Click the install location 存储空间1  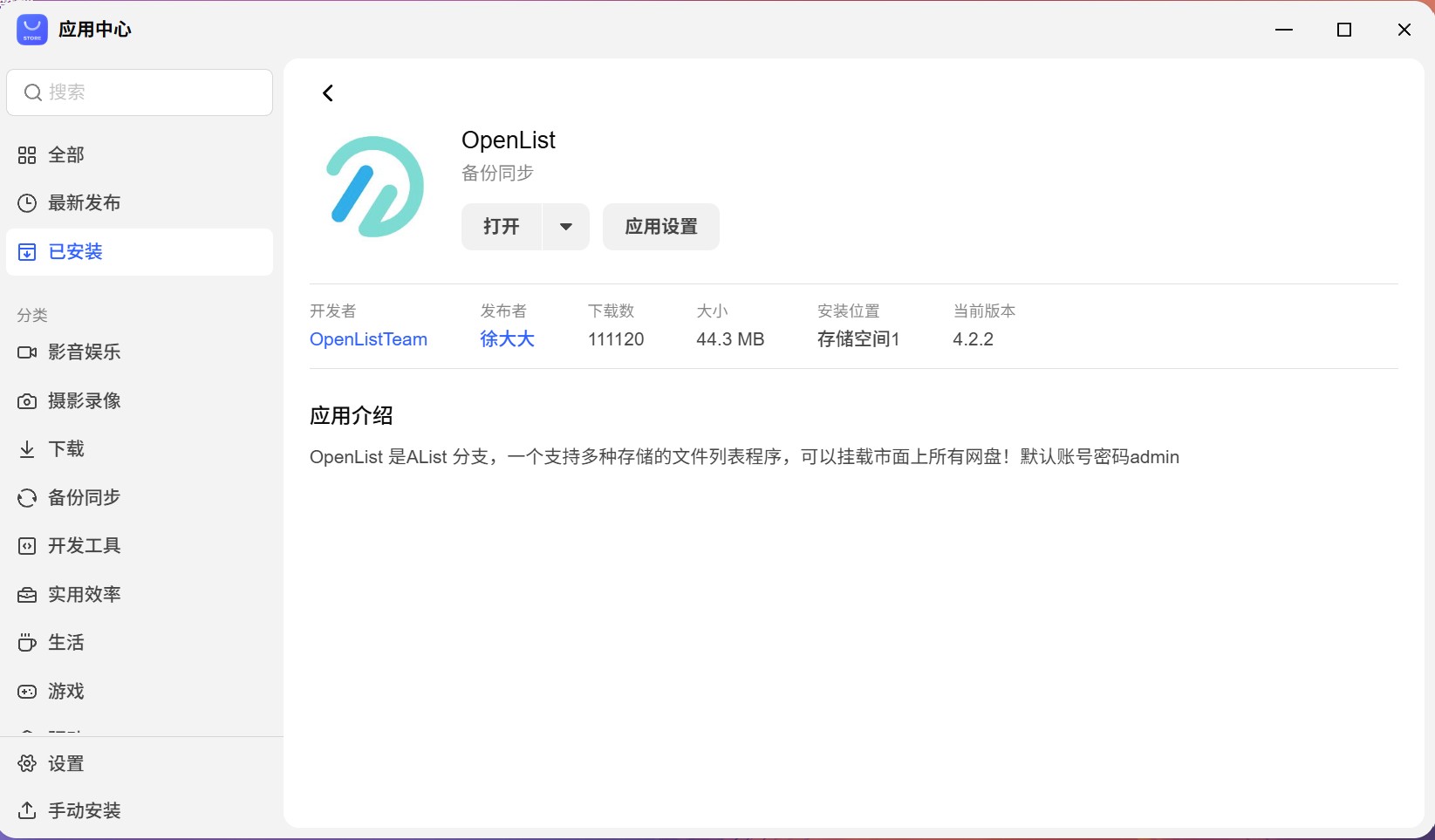(858, 339)
